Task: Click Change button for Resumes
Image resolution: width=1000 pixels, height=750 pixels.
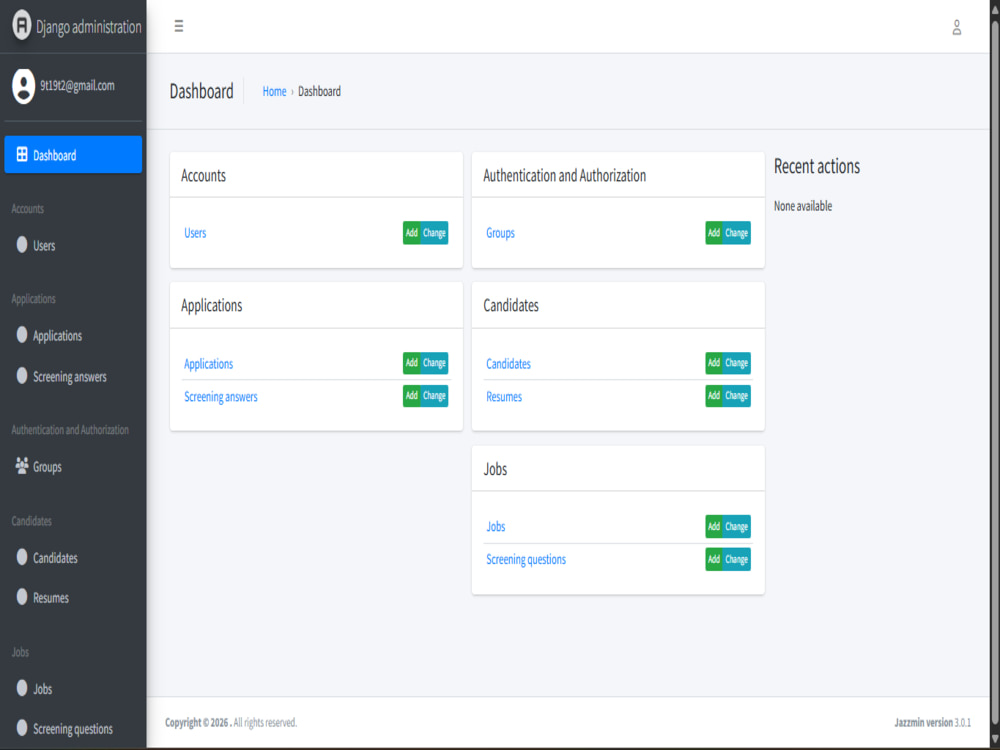Action: point(737,395)
